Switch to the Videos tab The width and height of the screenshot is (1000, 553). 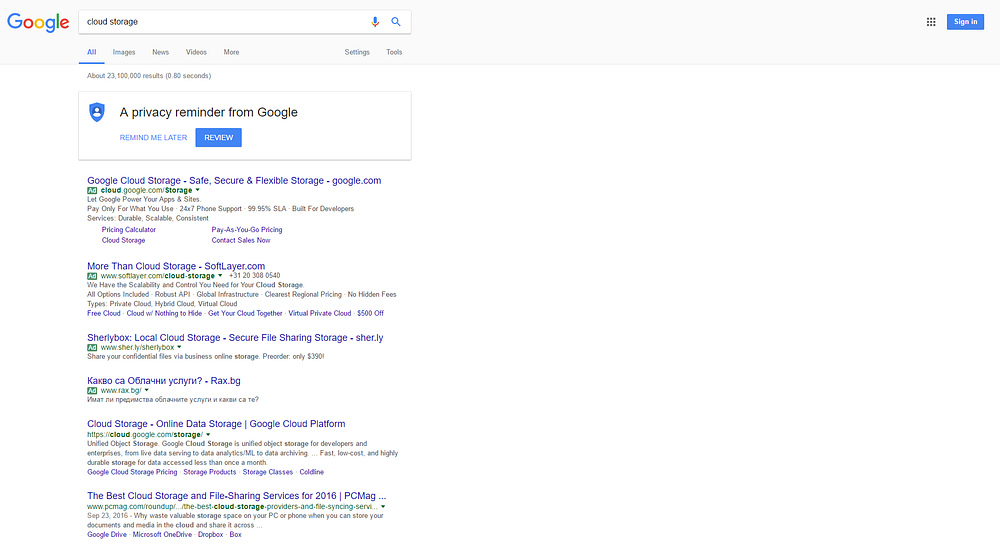coord(196,52)
